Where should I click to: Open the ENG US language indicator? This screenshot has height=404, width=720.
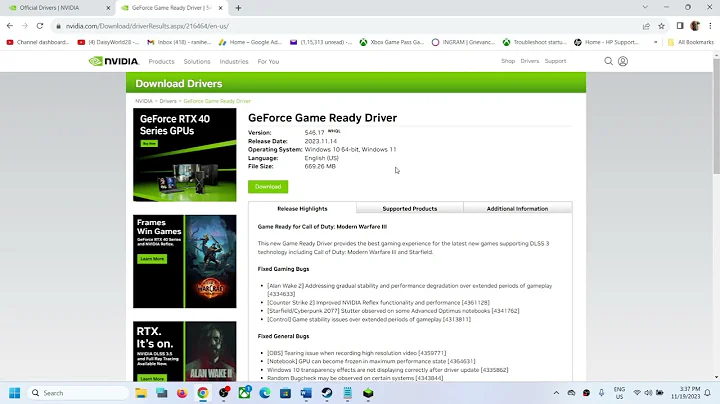(x=619, y=393)
